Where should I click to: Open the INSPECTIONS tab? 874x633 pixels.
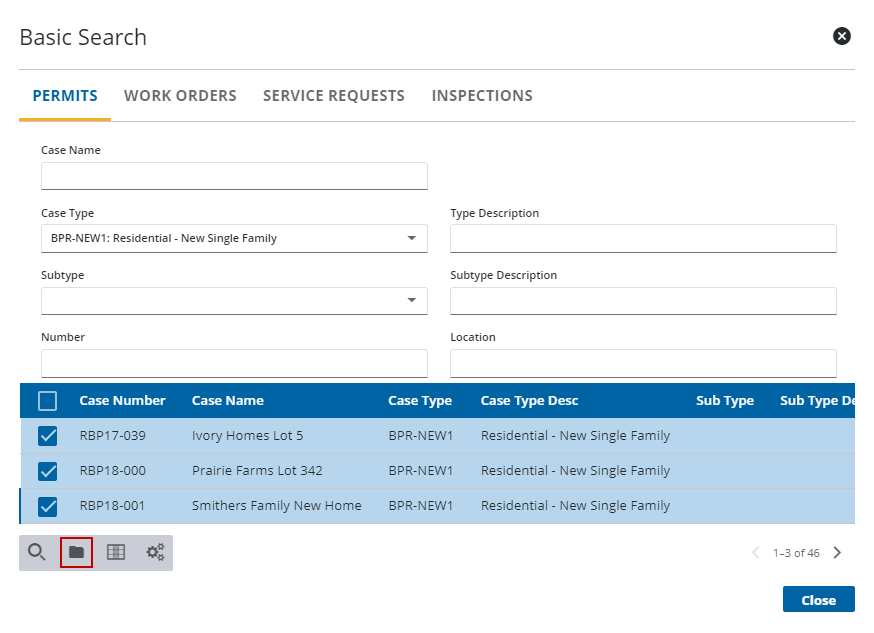click(482, 95)
